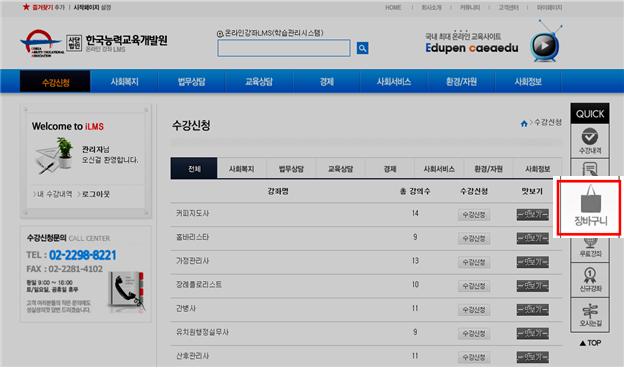Screen dimensions: 624x370
Task: Click the 로그아웃 link
Action: 96,194
